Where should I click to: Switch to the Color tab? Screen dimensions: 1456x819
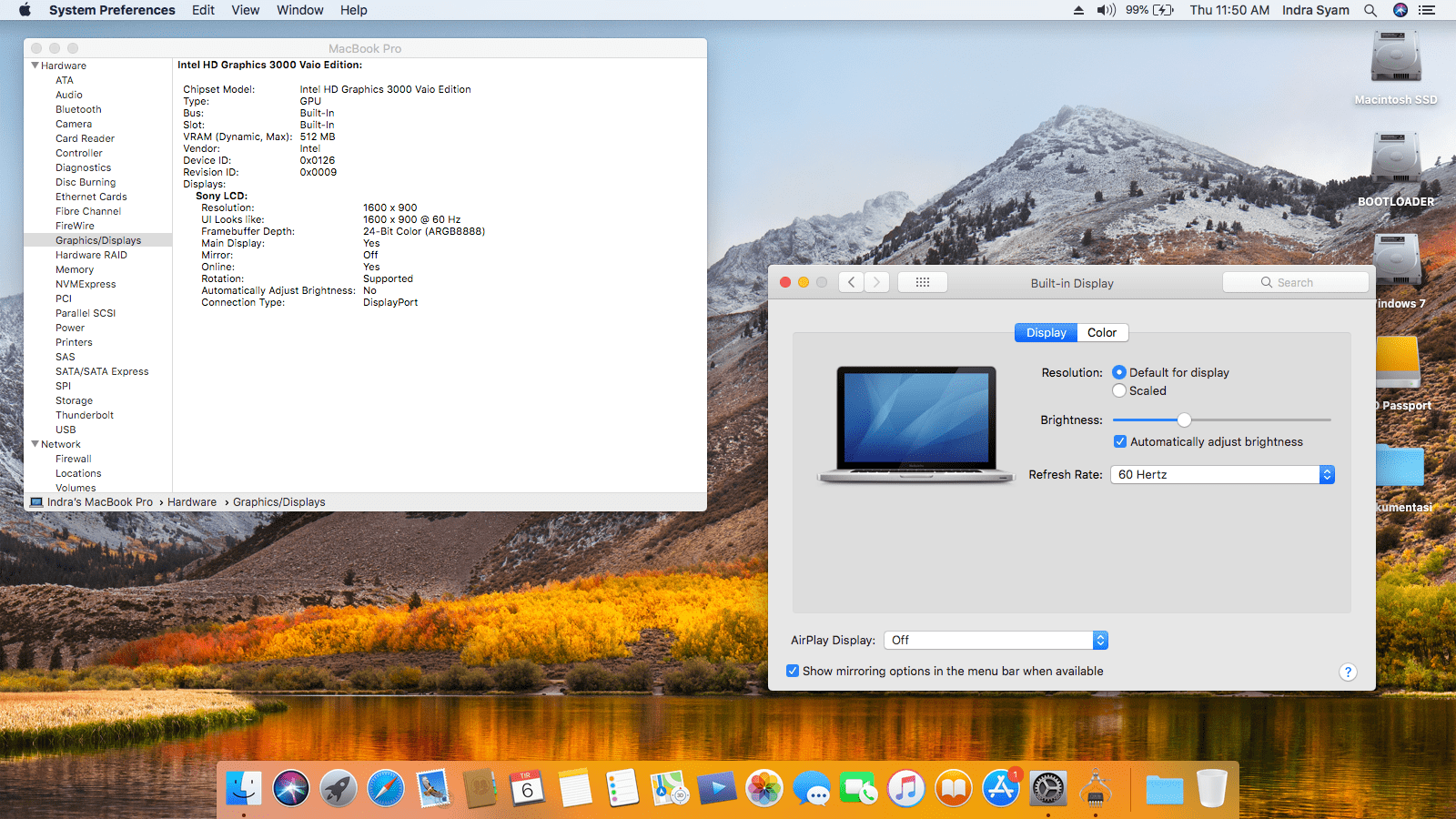pyautogui.click(x=1102, y=332)
